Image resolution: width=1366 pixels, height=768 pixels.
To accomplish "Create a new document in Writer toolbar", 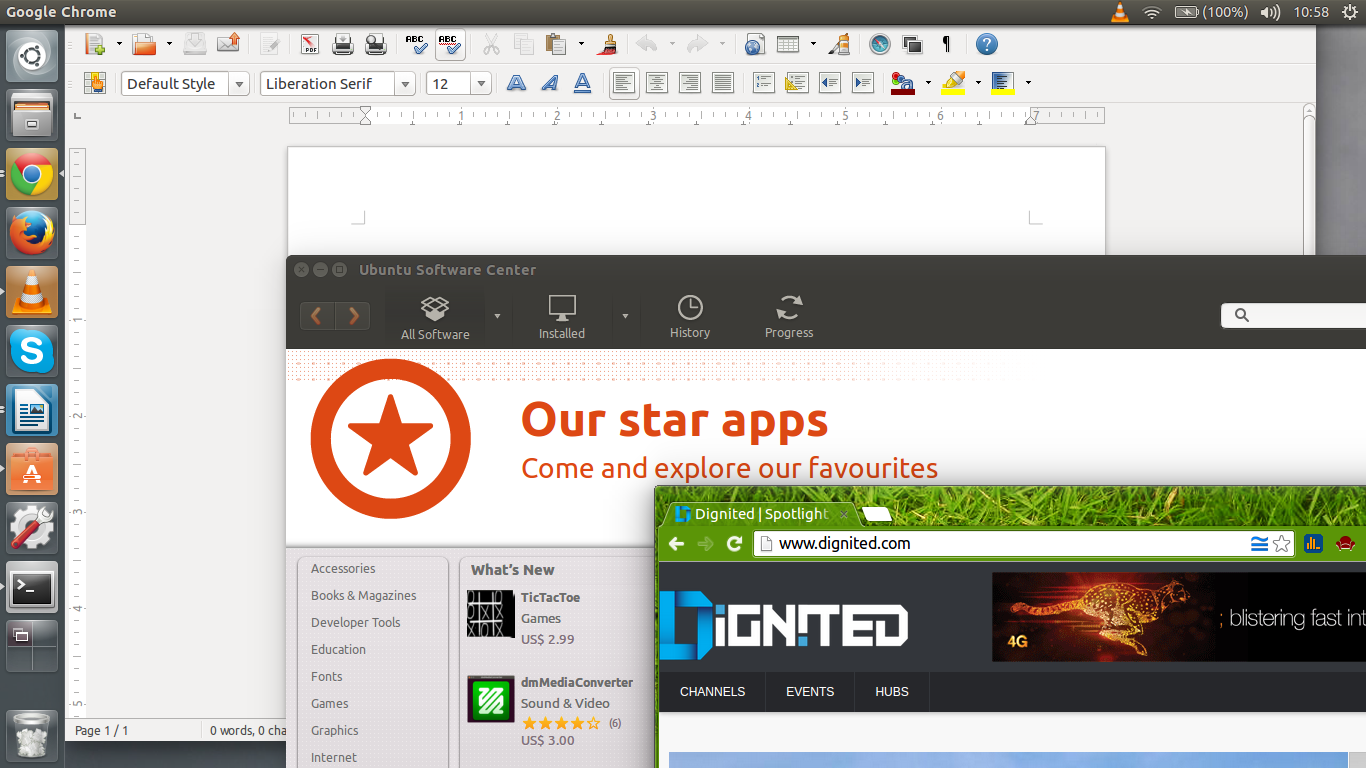I will 95,44.
